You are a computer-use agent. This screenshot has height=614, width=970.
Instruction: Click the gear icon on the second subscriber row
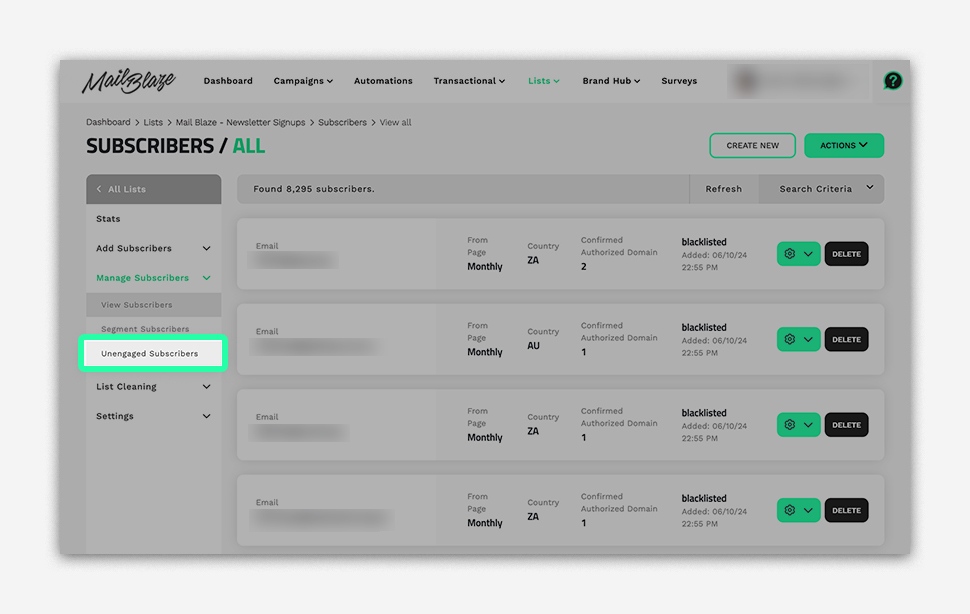pyautogui.click(x=791, y=339)
